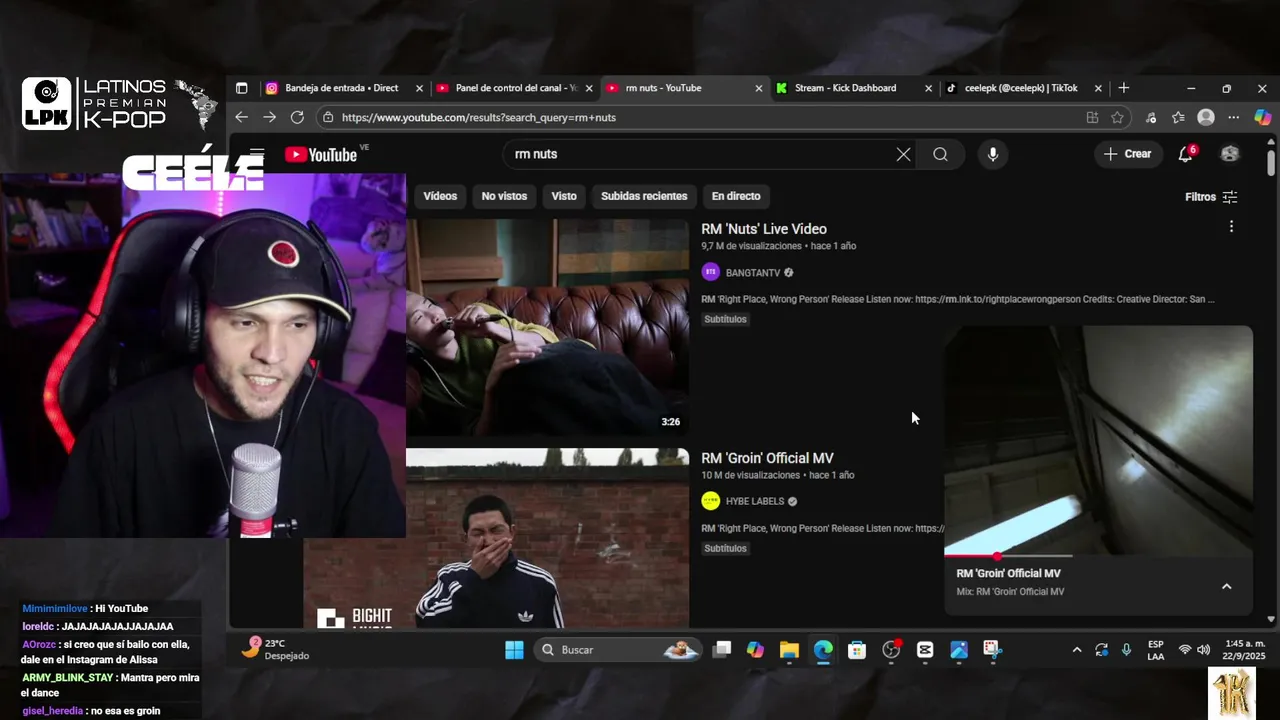This screenshot has width=1280, height=720.
Task: Click 'Mix: RM Groin Official MV' text
Action: pos(1010,592)
